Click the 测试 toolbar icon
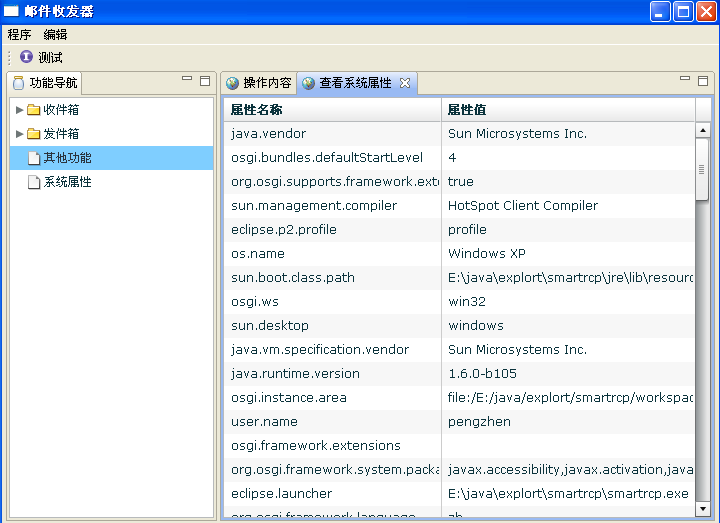This screenshot has width=720, height=523. pyautogui.click(x=26, y=57)
